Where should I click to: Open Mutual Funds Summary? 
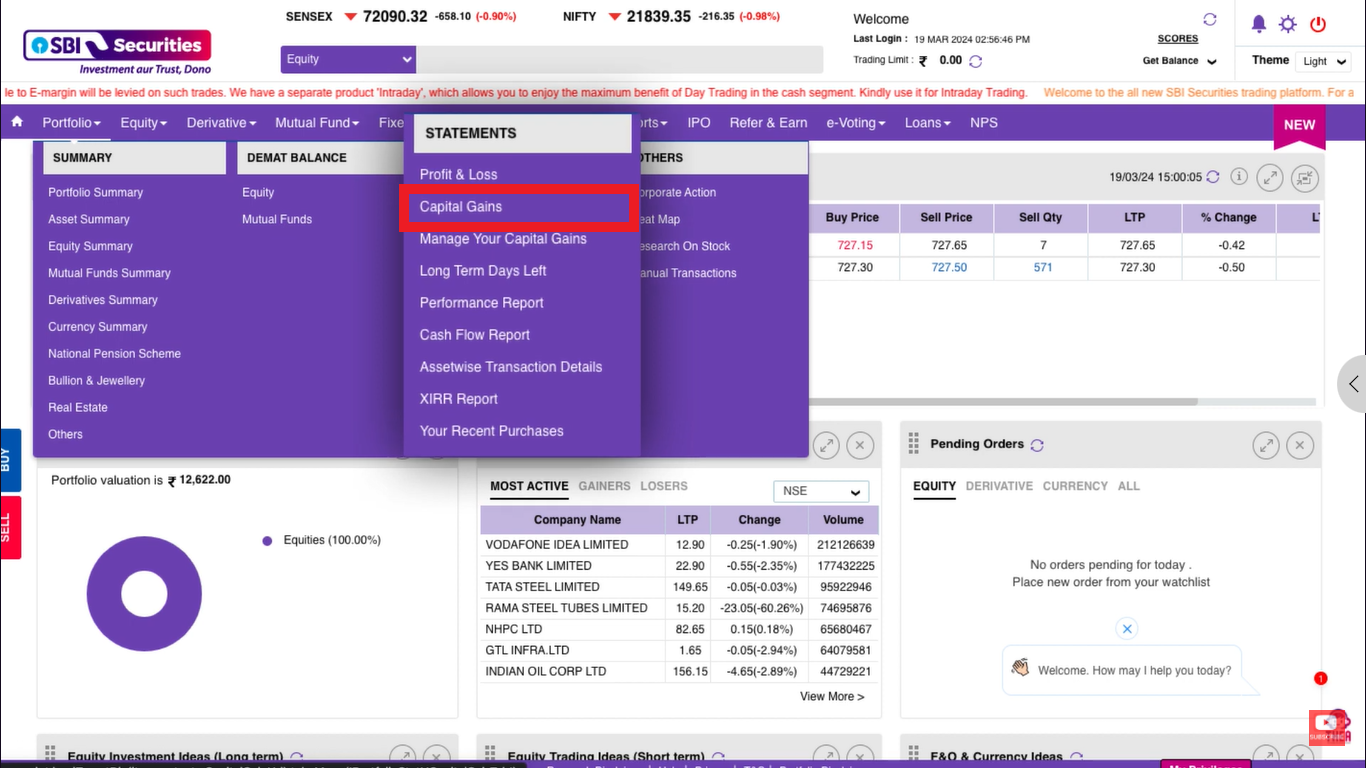point(109,273)
